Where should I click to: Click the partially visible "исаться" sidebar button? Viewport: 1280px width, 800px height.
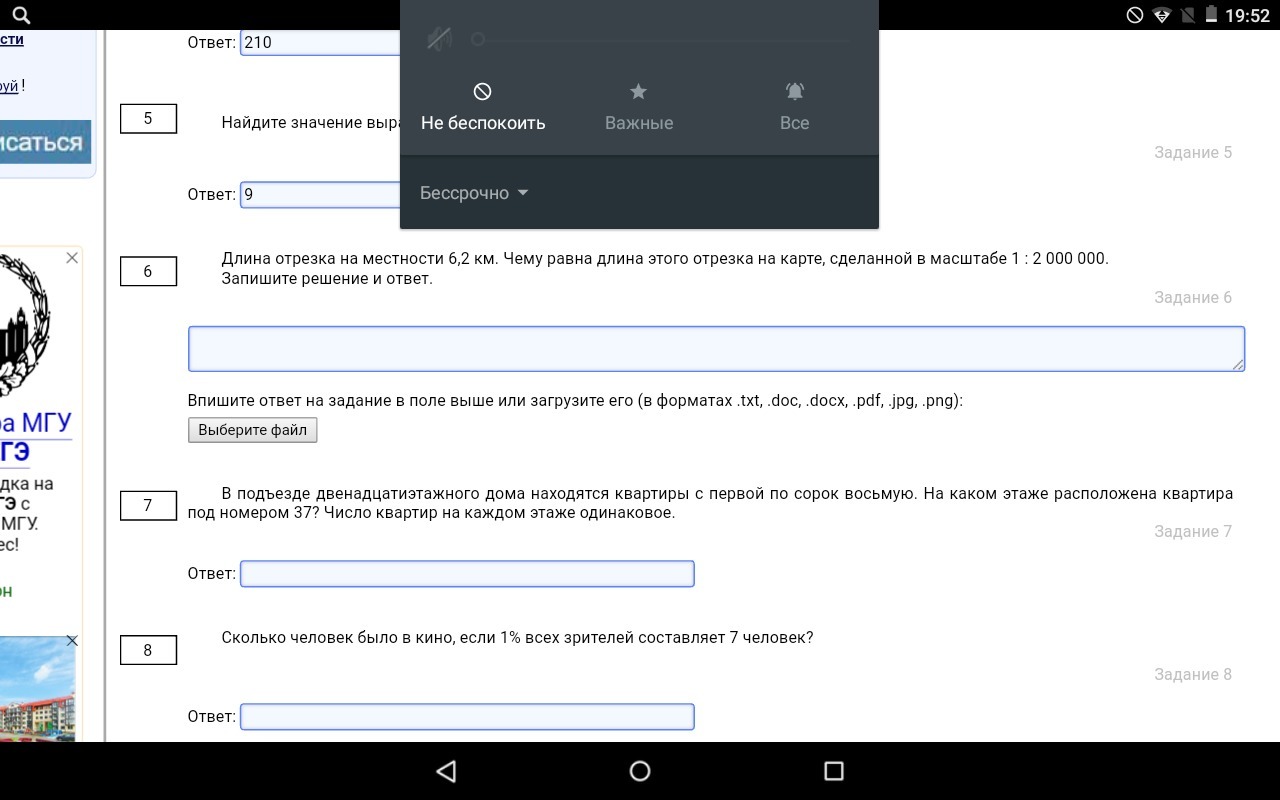[43, 142]
